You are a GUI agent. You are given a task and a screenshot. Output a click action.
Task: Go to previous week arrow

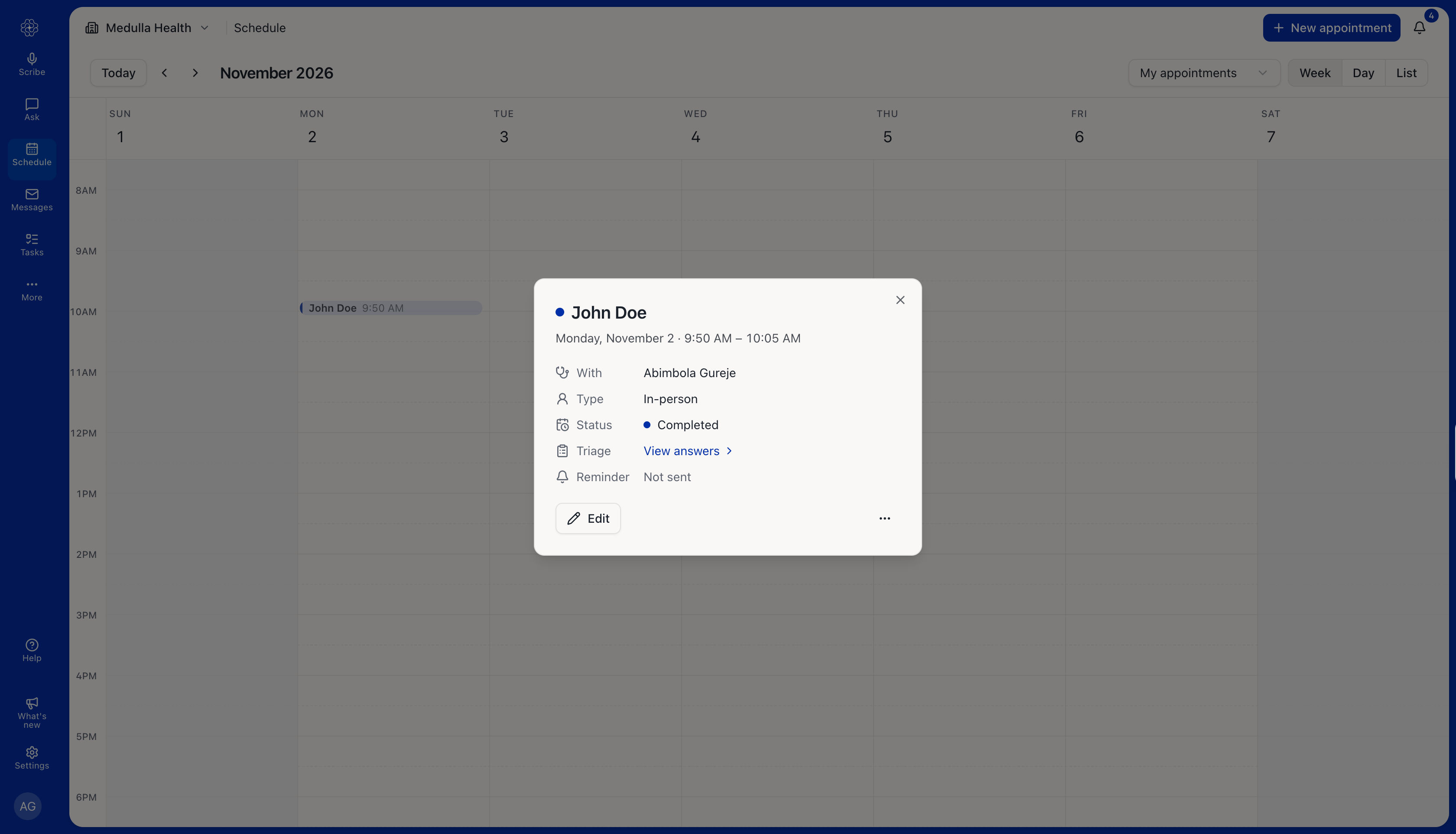164,73
